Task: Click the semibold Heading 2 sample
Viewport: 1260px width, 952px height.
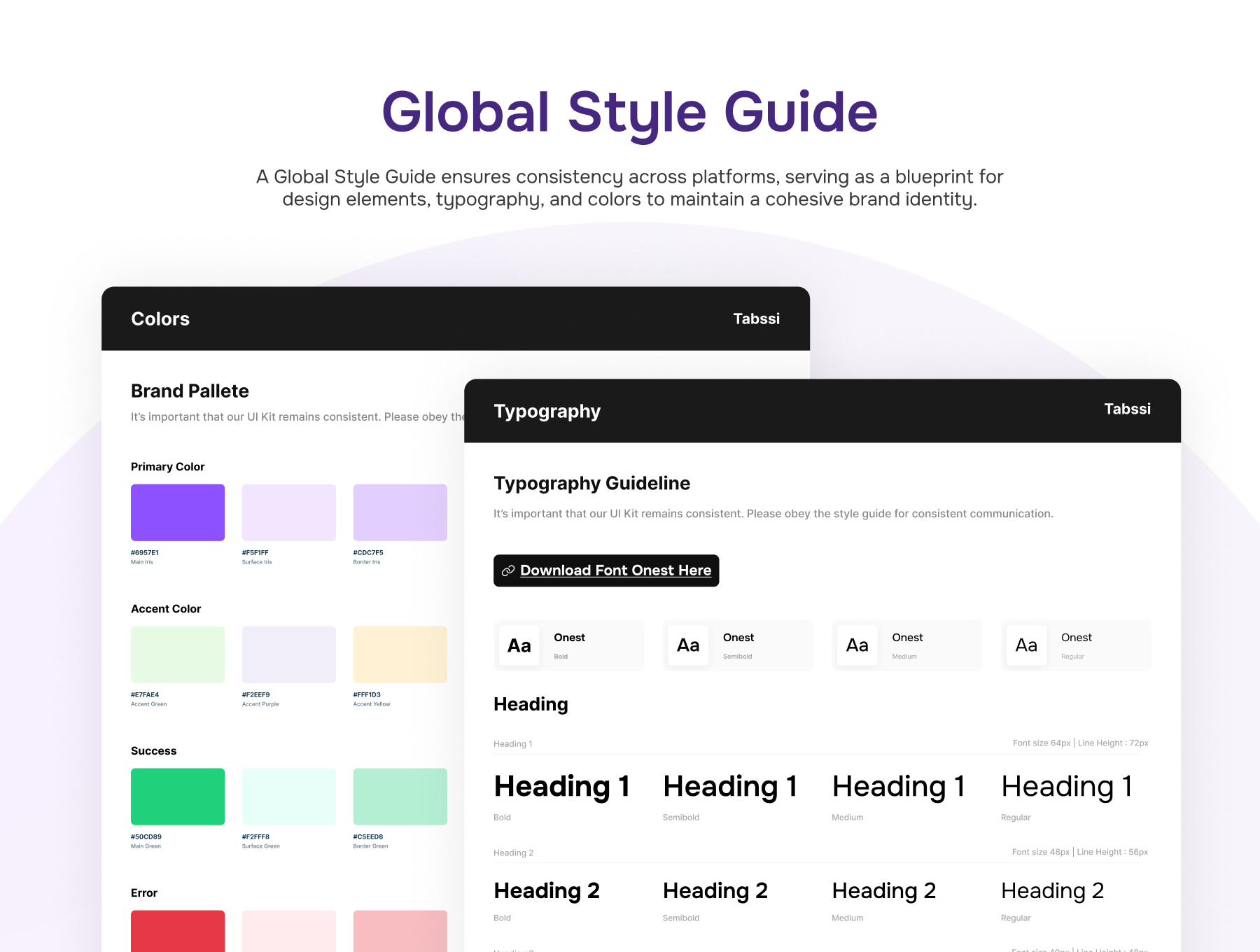Action: [715, 891]
